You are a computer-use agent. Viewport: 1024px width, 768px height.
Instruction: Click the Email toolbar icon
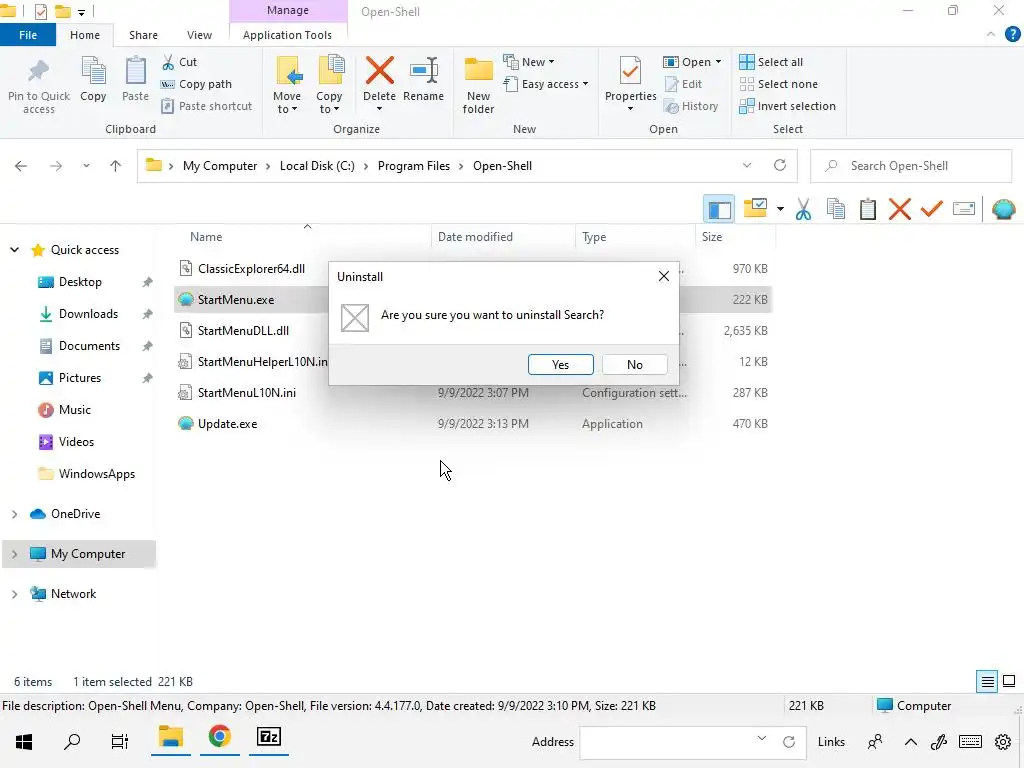tap(964, 209)
